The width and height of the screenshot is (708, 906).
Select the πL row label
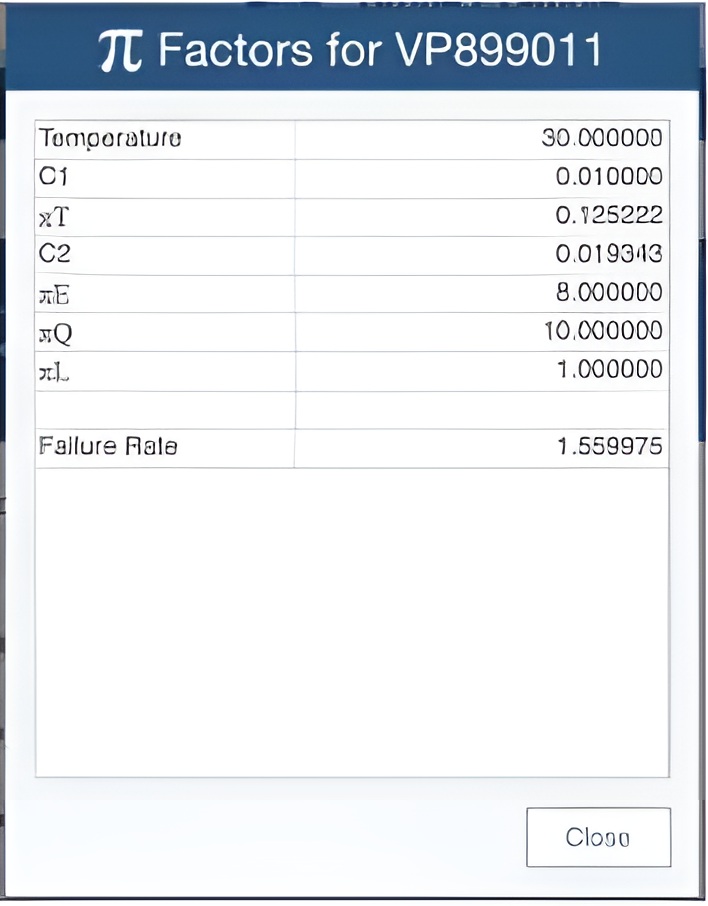click(54, 373)
